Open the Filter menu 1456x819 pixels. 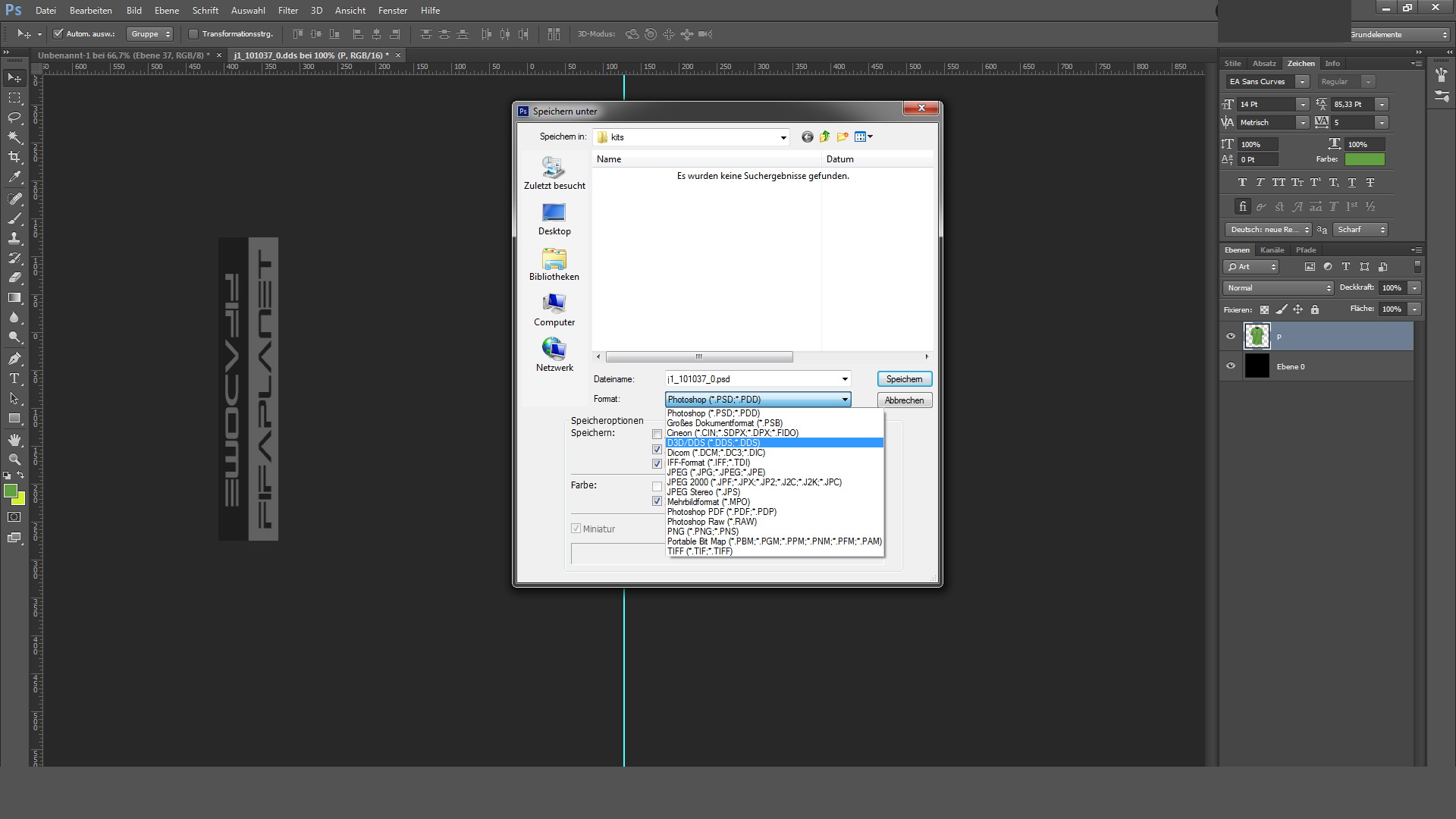tap(288, 11)
